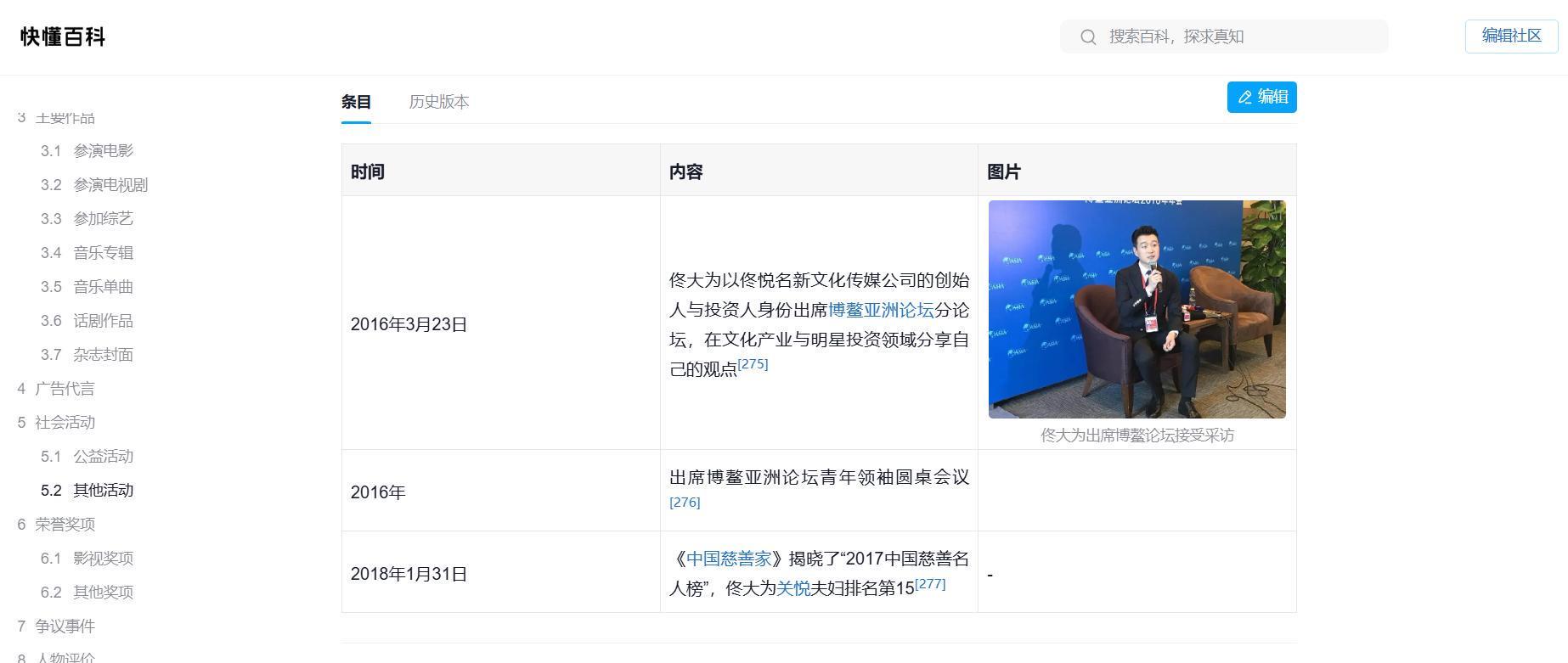Click citation reference [275]
1568x663 pixels.
click(x=753, y=364)
